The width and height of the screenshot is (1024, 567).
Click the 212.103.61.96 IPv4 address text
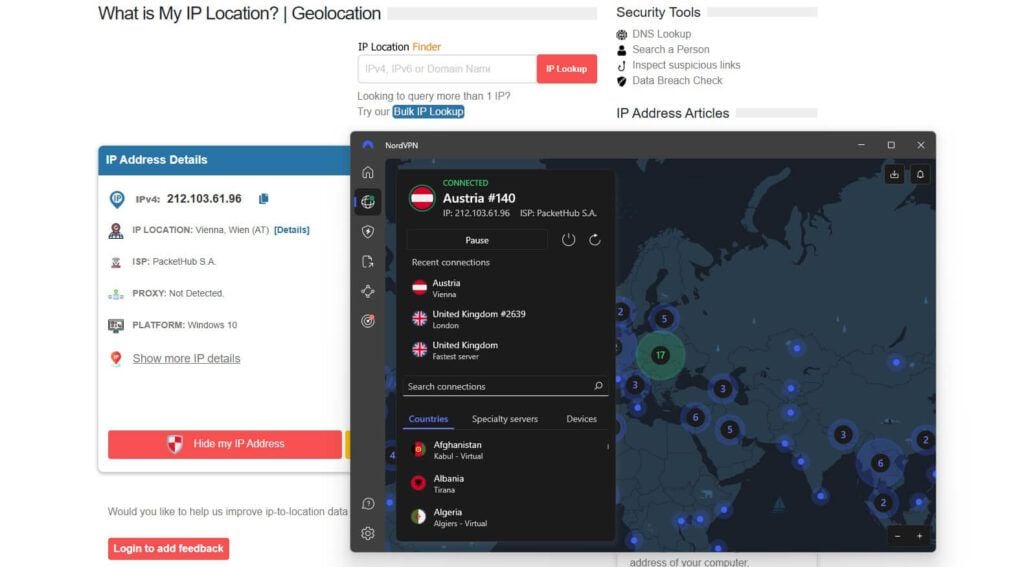coord(204,199)
